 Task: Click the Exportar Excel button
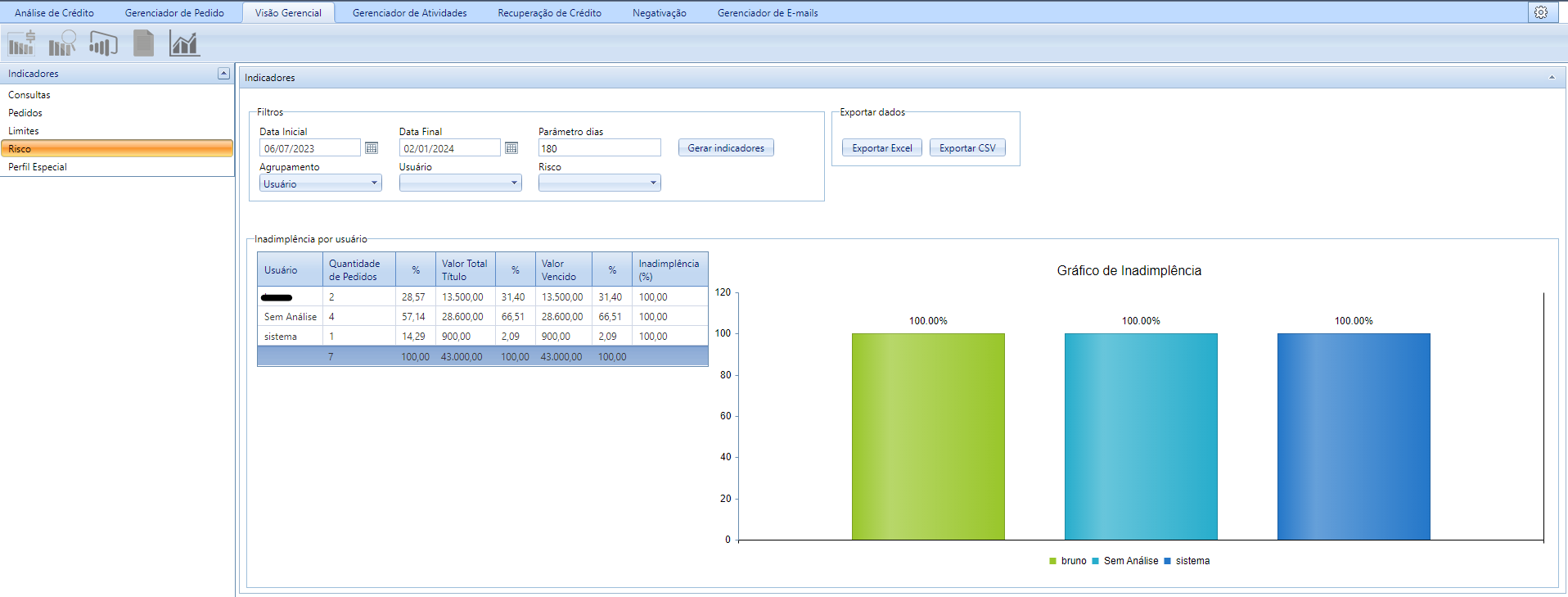(x=882, y=148)
